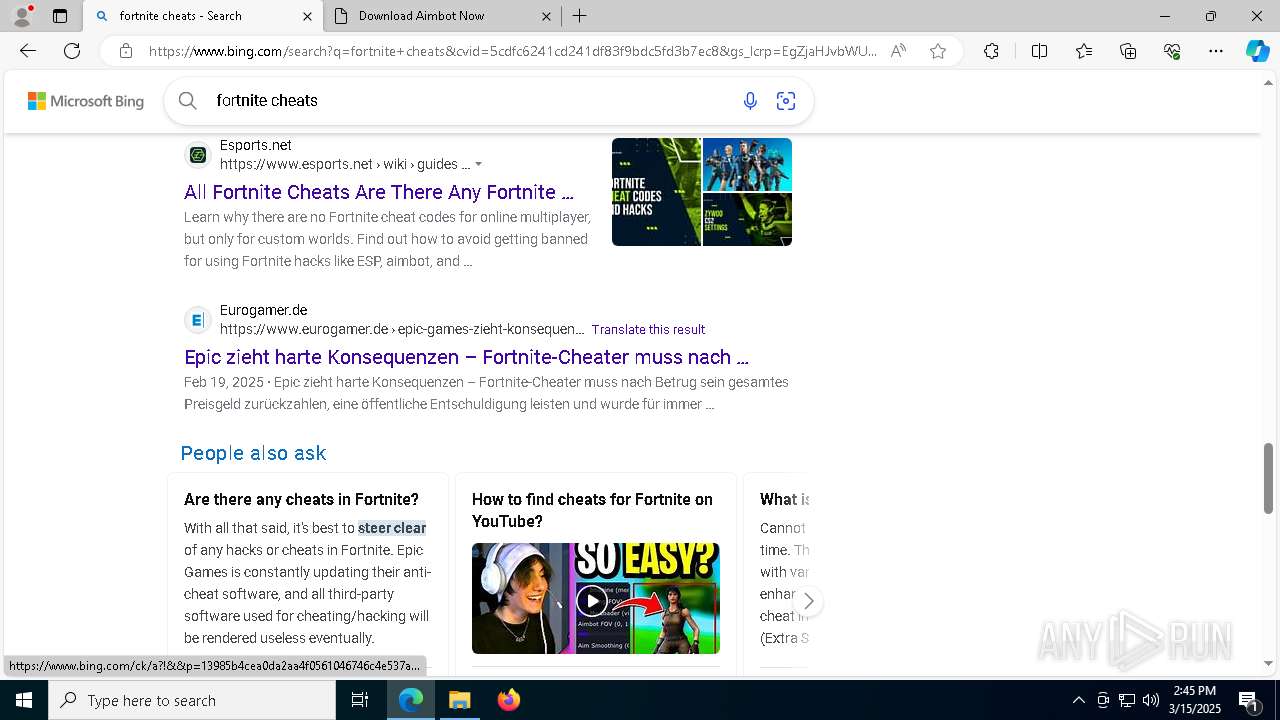
Task: Open the notification center icon
Action: coord(1249,700)
